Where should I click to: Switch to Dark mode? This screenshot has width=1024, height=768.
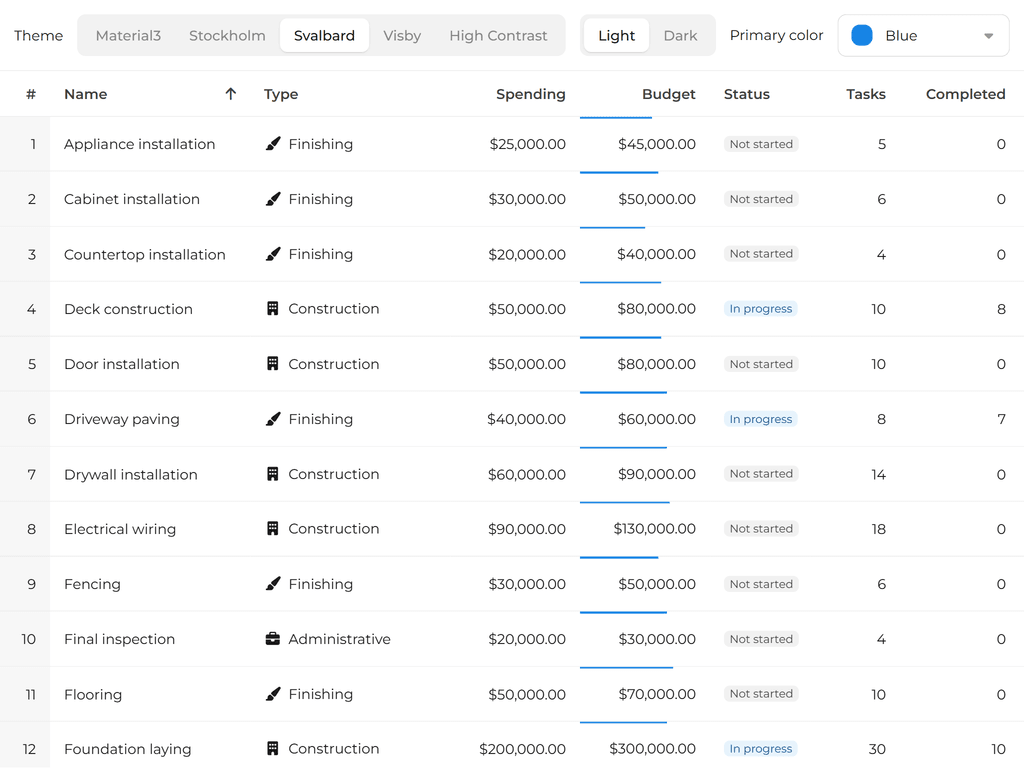click(x=681, y=35)
